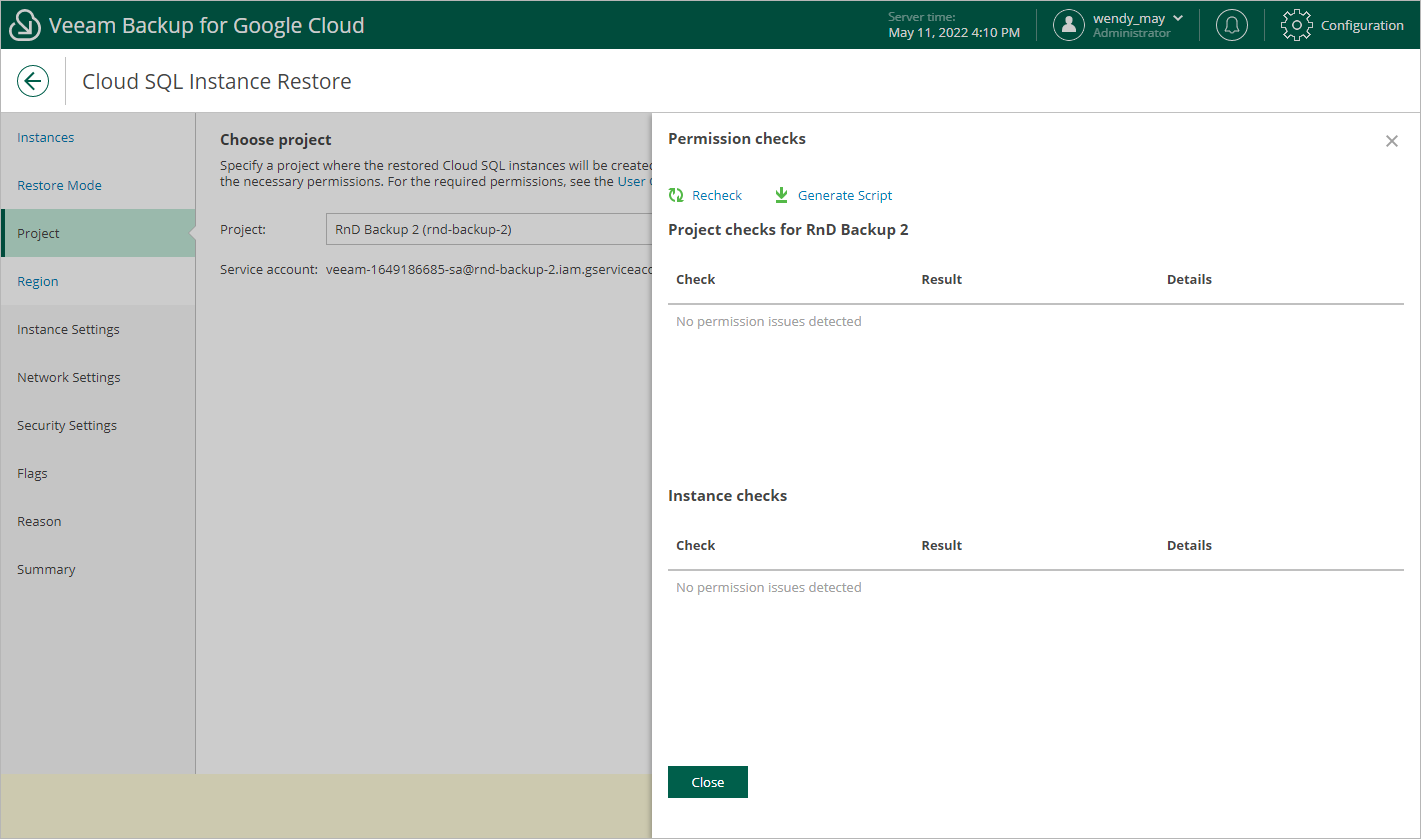The height and width of the screenshot is (839, 1421).
Task: Open Configuration gear icon
Action: tap(1296, 26)
